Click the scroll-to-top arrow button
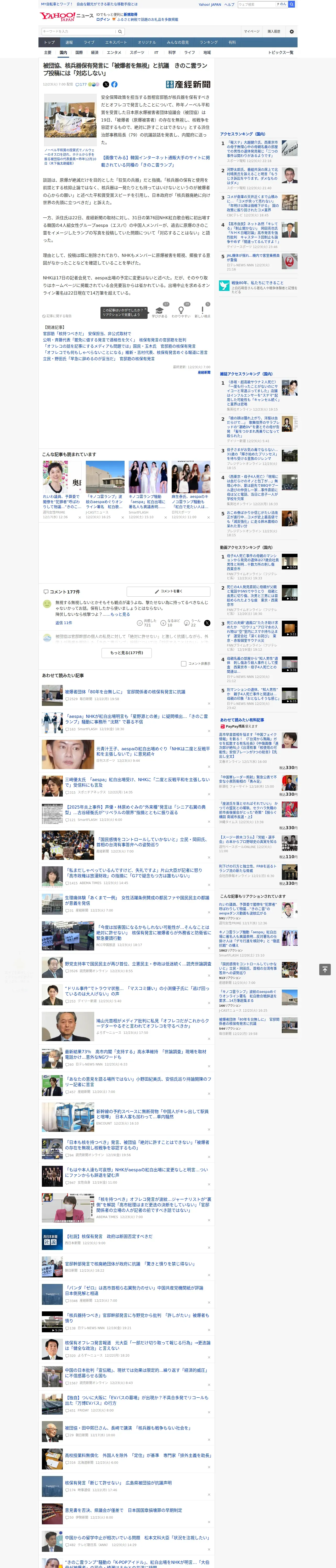This screenshot has width=336, height=1568. coord(325,969)
